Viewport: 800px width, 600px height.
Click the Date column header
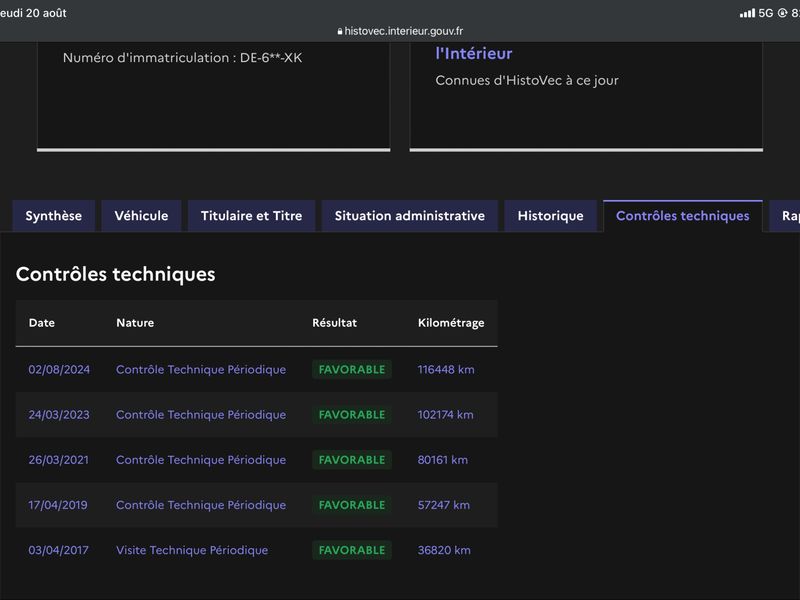(42, 323)
